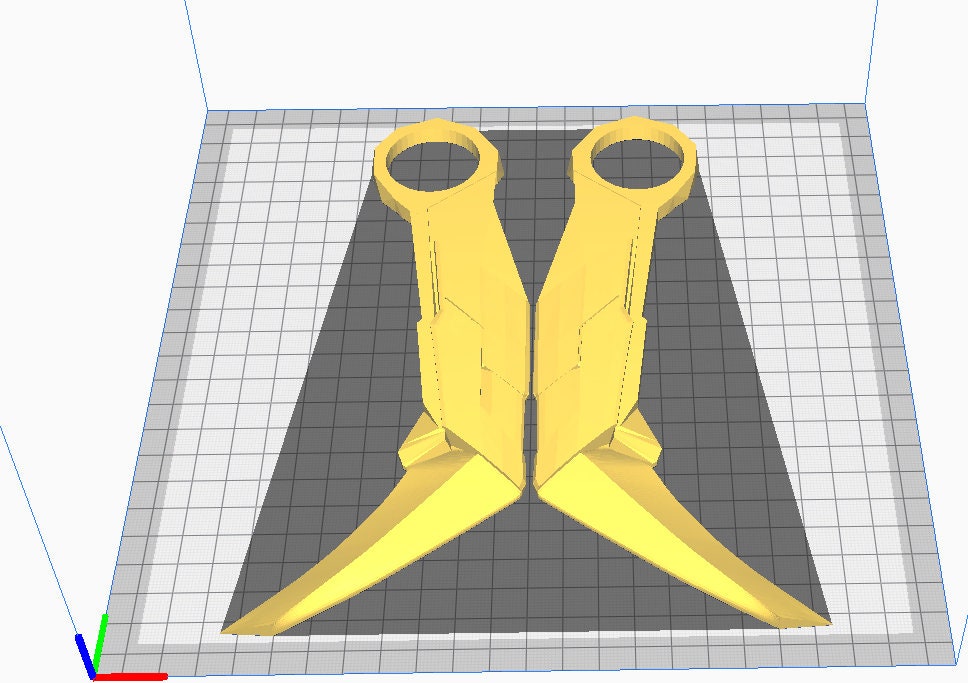Click the blue Z-axis indicator line

point(83,648)
